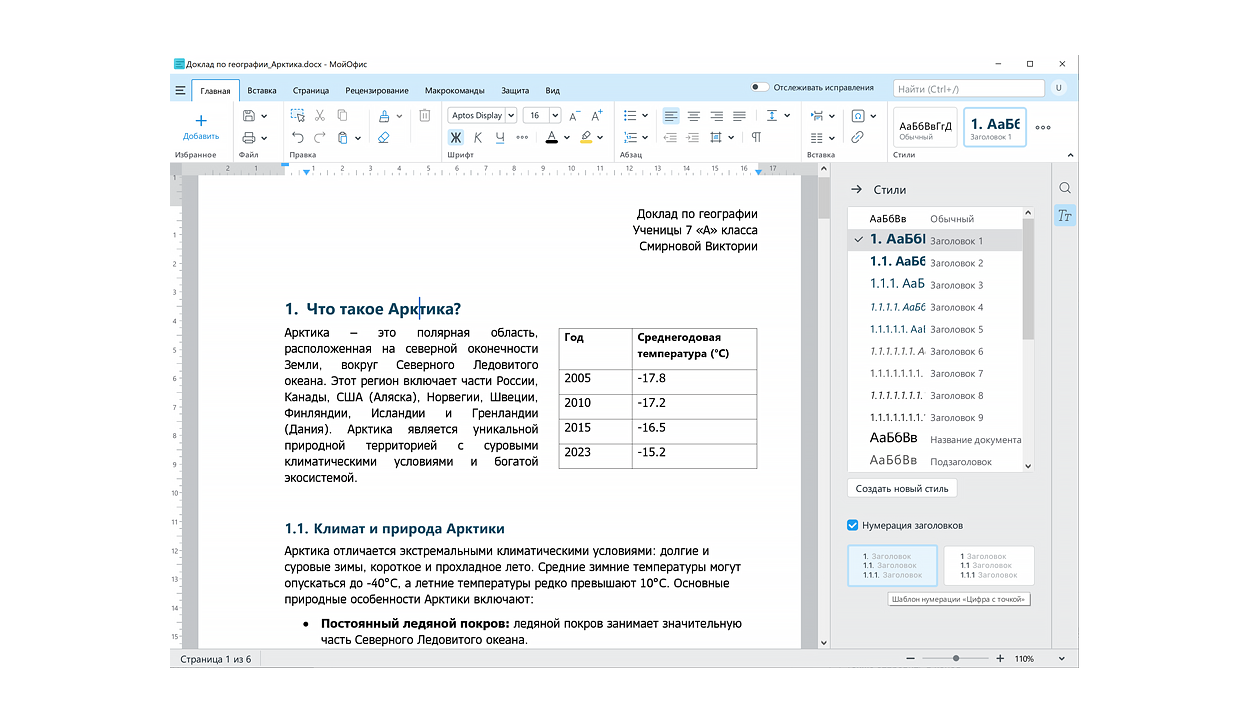Click the selection tool icon
The height and width of the screenshot is (718, 1250).
click(x=298, y=116)
